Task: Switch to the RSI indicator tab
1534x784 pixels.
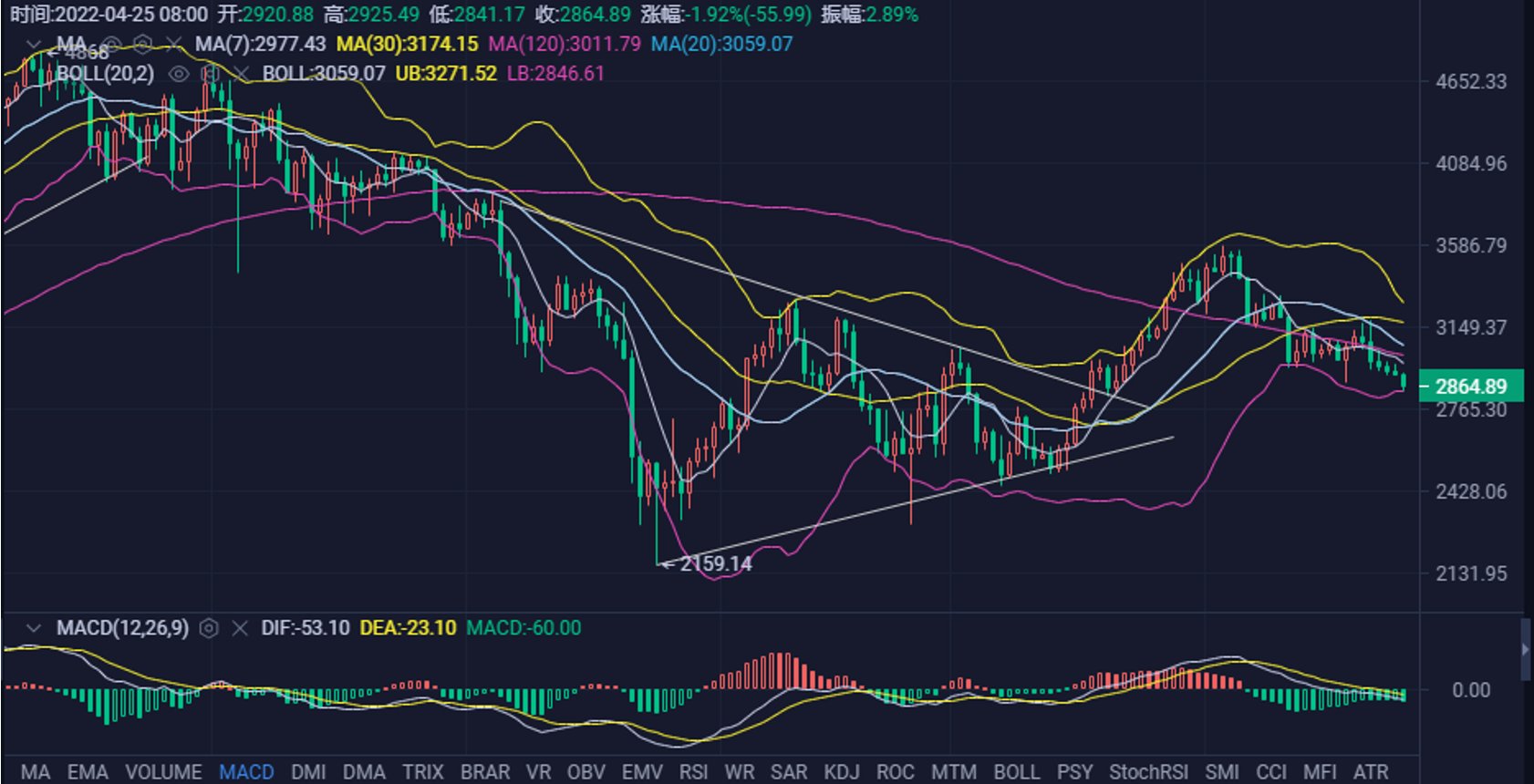Action: click(x=693, y=771)
